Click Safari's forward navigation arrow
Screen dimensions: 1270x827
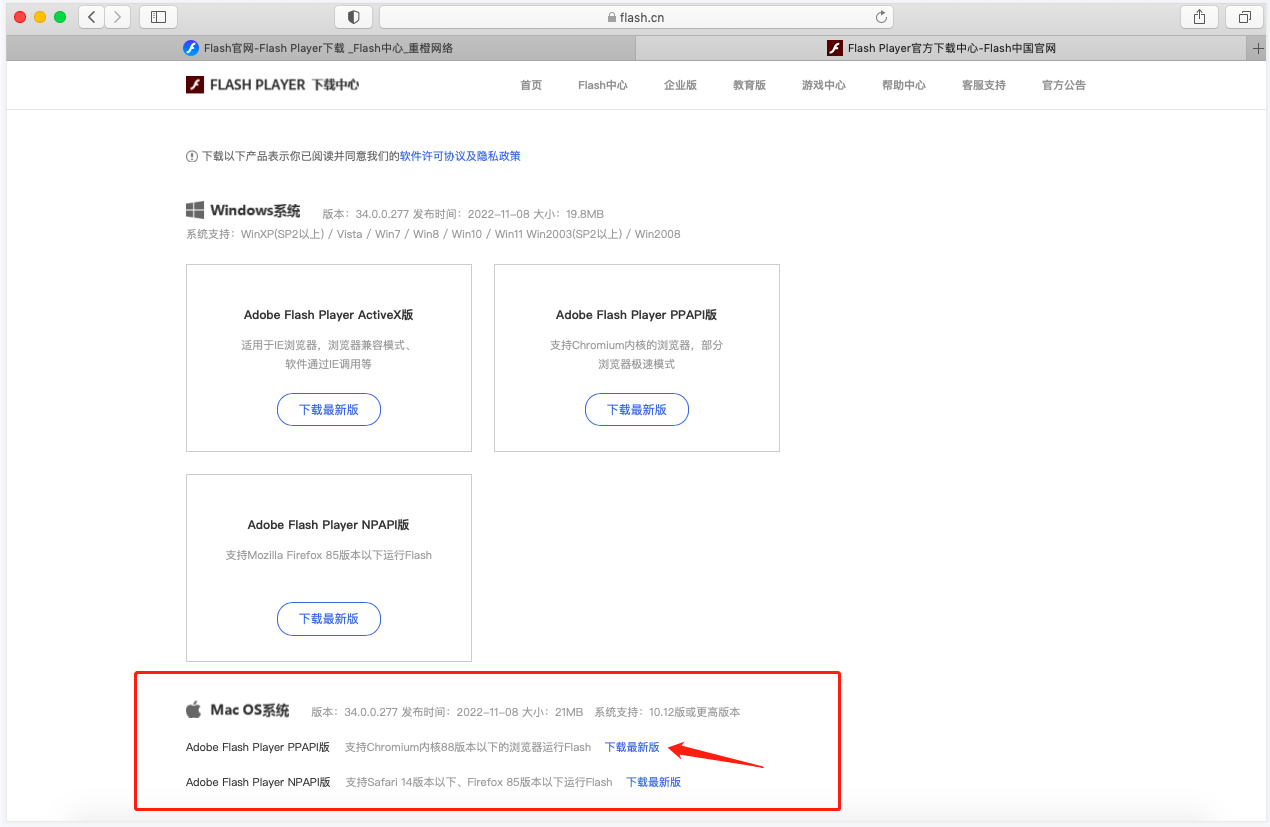point(118,17)
